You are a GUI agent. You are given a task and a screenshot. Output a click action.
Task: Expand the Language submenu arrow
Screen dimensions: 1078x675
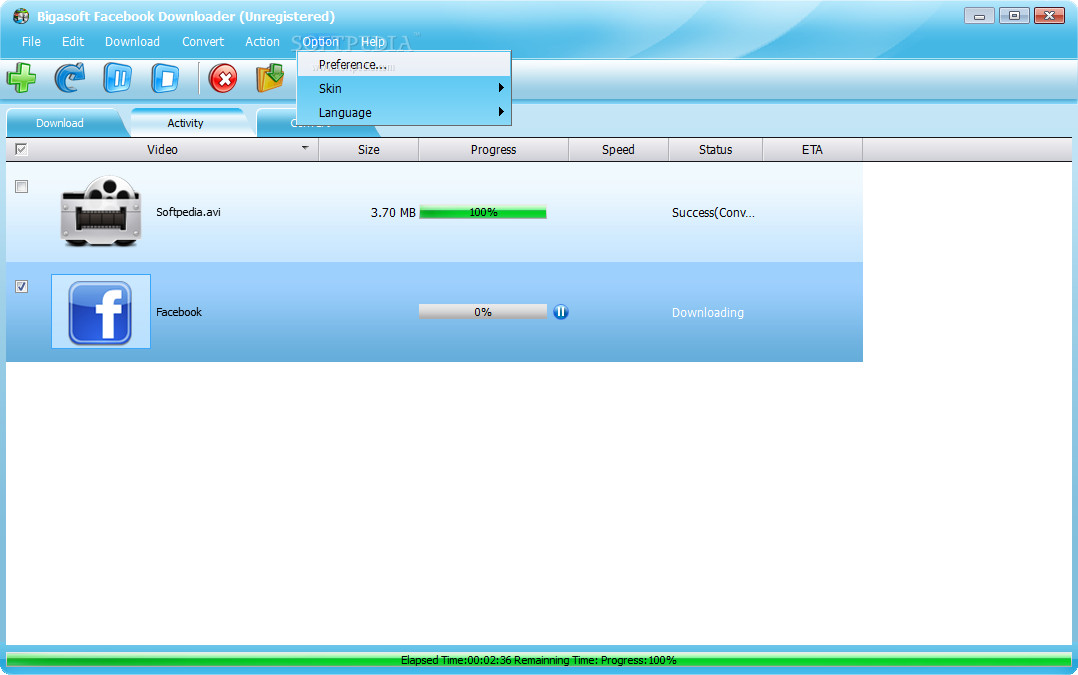[501, 112]
